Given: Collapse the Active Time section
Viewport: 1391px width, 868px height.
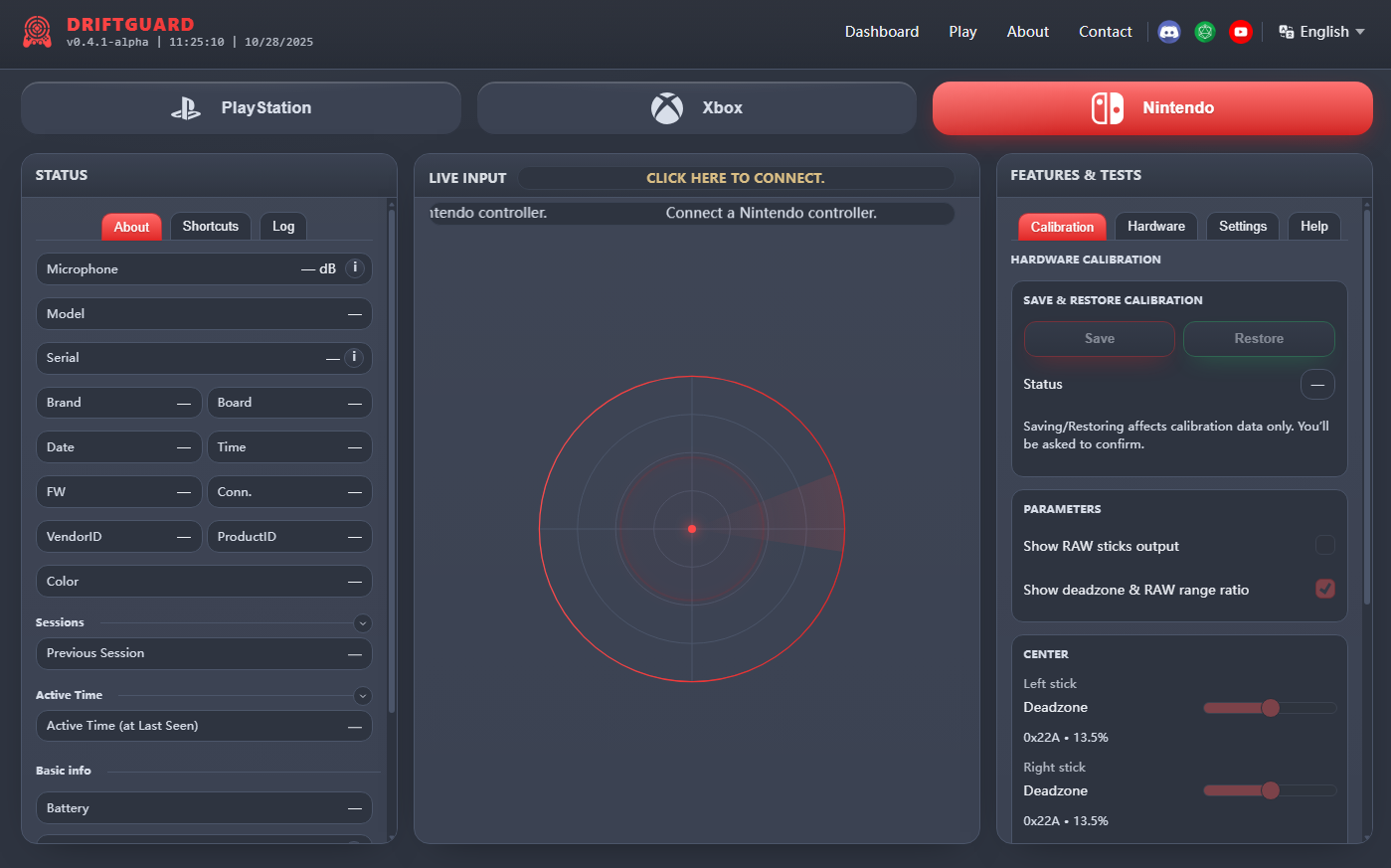Looking at the screenshot, I should click(363, 696).
